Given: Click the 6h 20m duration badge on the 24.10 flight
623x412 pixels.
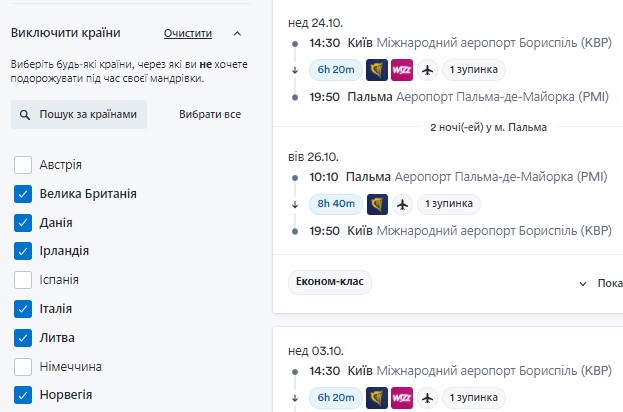Looking at the screenshot, I should point(336,70).
